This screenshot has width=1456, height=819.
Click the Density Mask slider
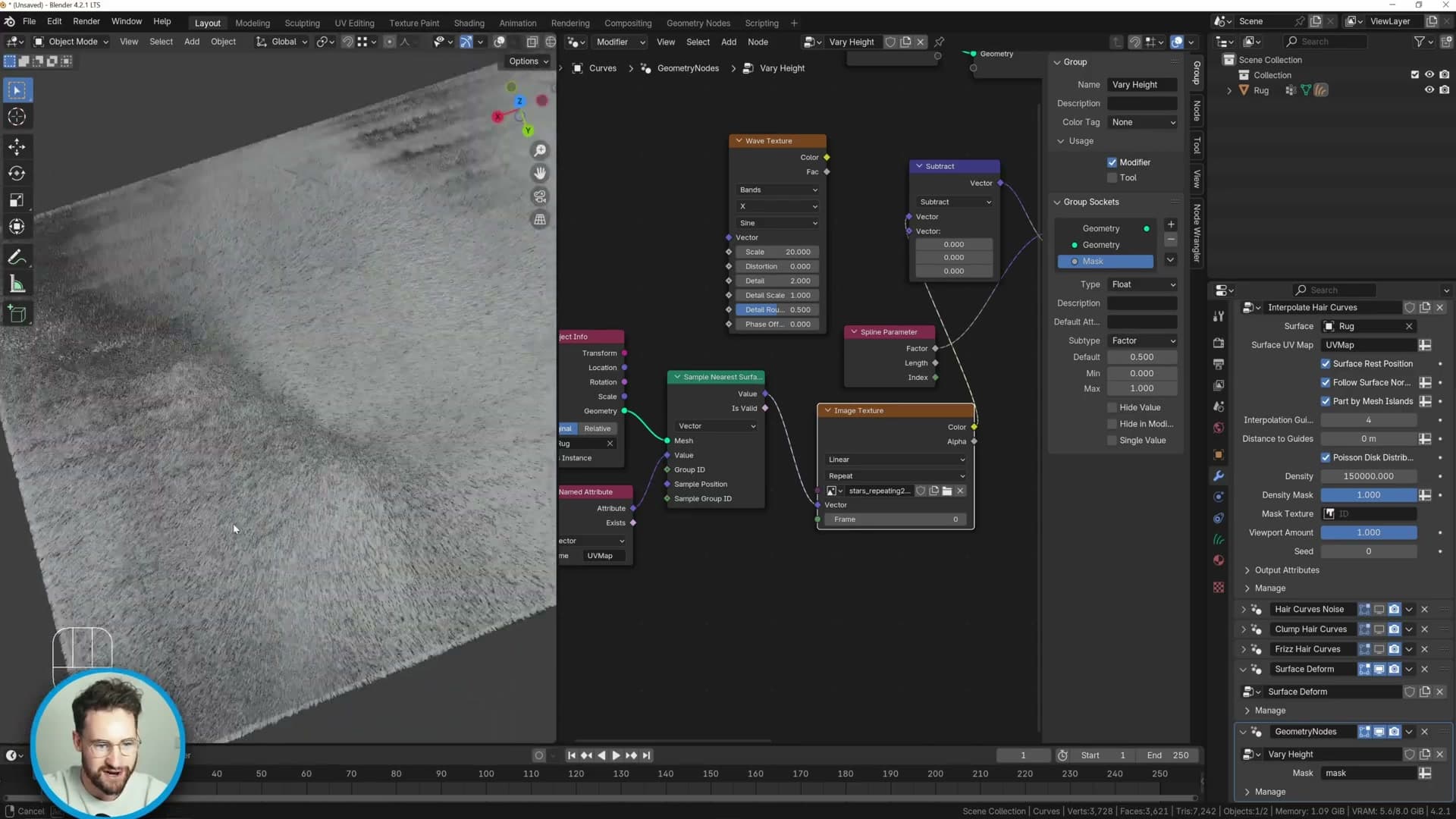(x=1368, y=495)
